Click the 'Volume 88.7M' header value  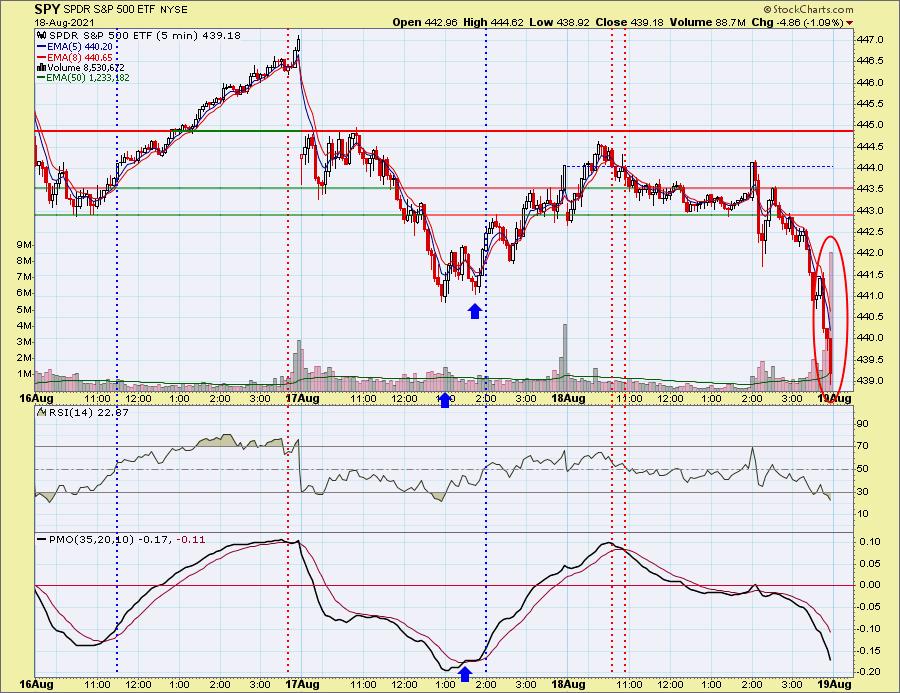pos(707,23)
